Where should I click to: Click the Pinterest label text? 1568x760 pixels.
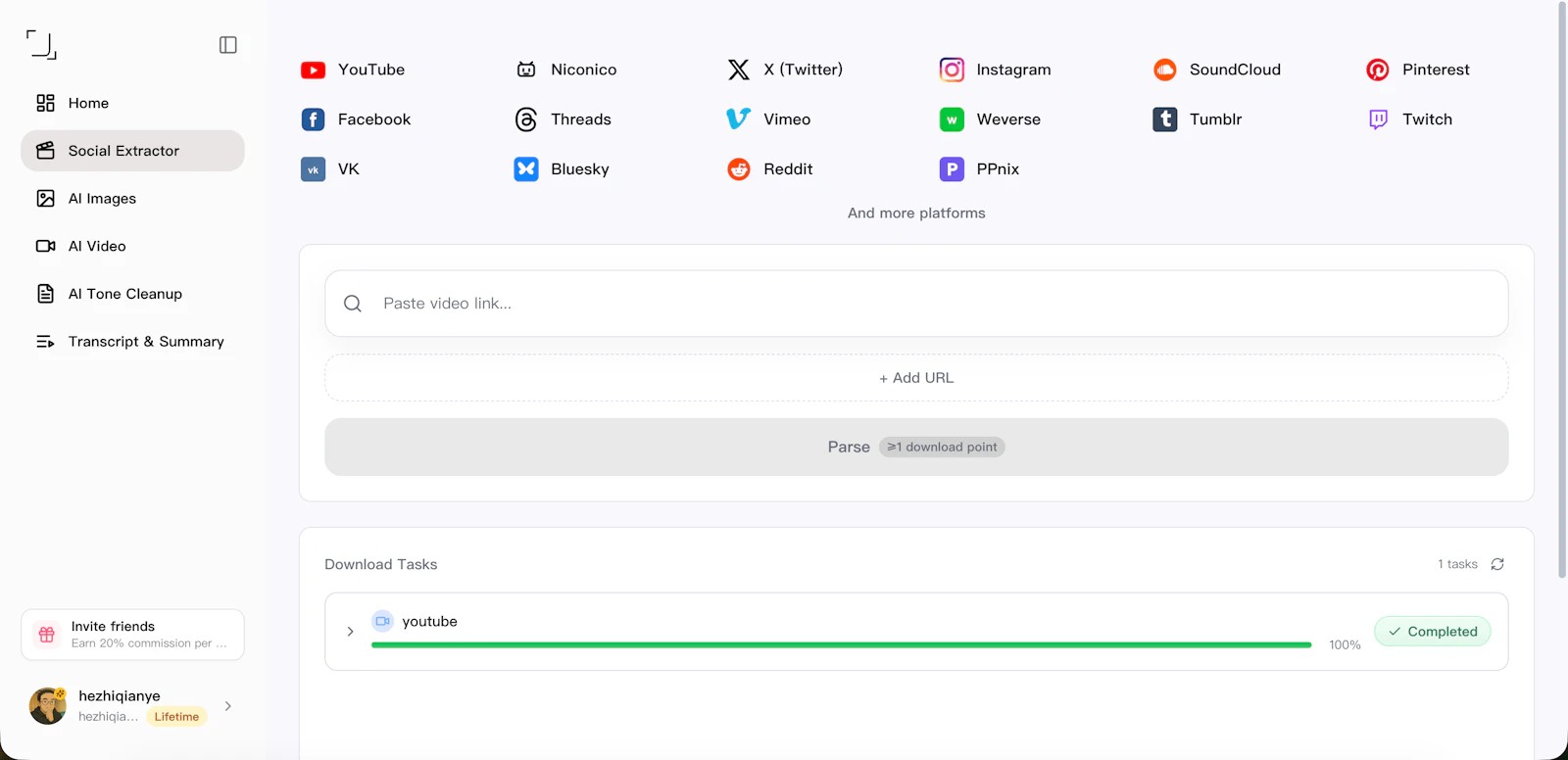(x=1436, y=70)
